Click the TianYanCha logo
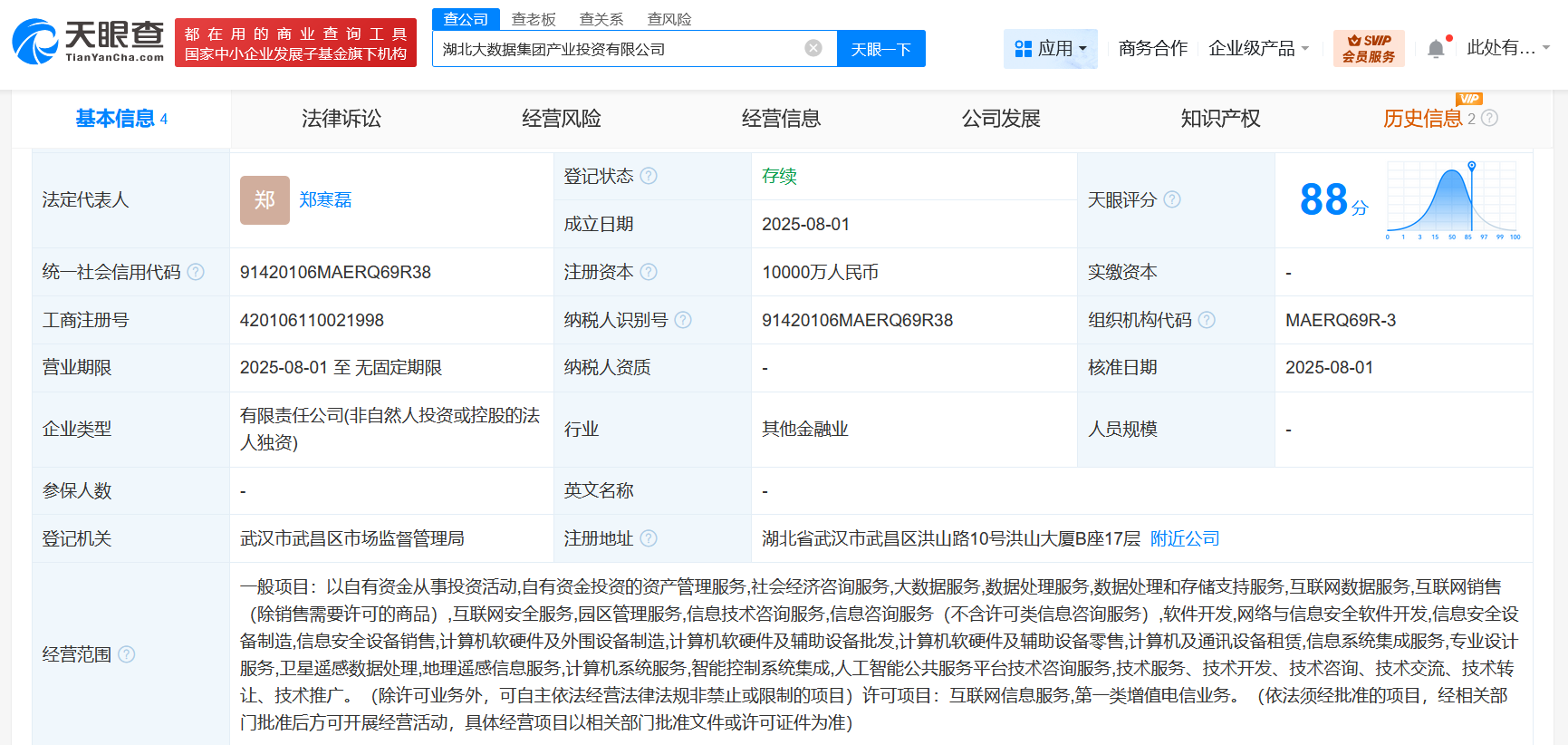Screen dimensions: 1568x745 88,42
